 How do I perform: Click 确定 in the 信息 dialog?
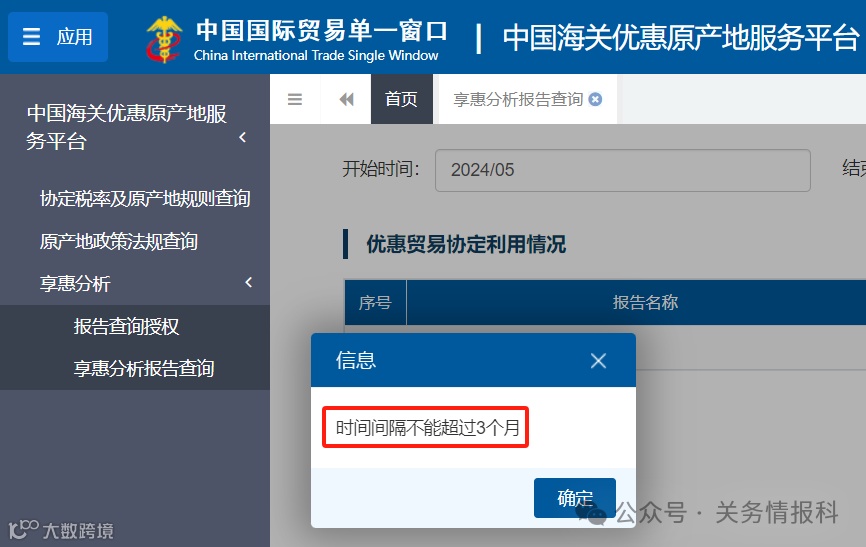click(x=575, y=498)
